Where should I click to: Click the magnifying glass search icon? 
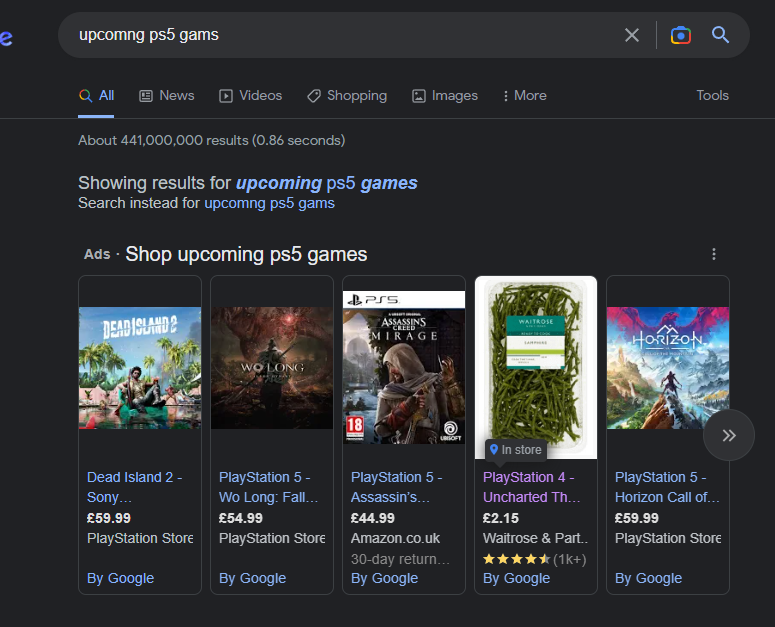[x=720, y=35]
